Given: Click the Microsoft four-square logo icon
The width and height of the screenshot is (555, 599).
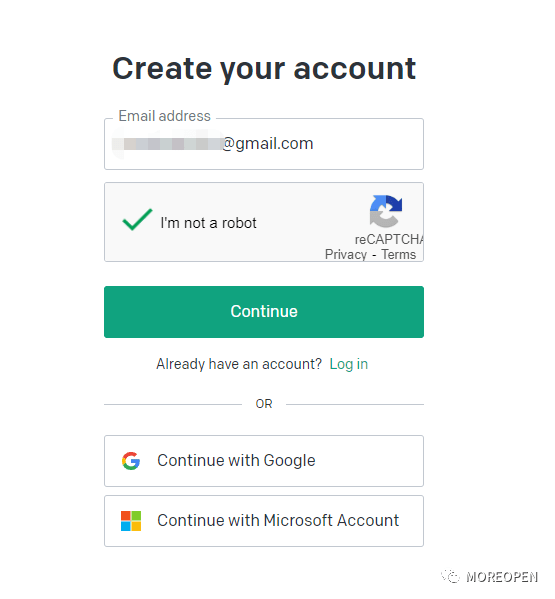Looking at the screenshot, I should tap(131, 521).
